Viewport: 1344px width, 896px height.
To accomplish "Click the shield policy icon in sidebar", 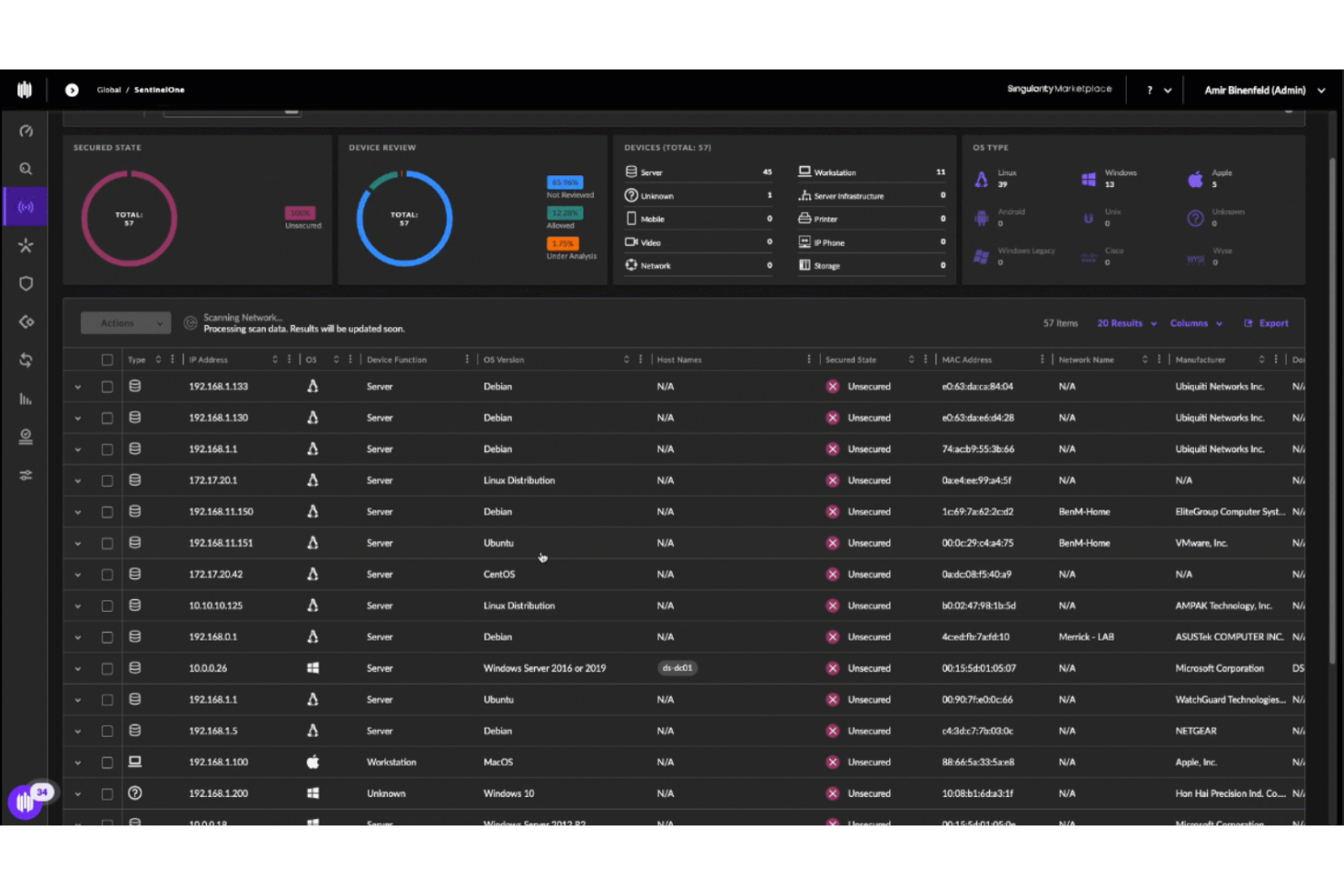I will click(x=25, y=283).
